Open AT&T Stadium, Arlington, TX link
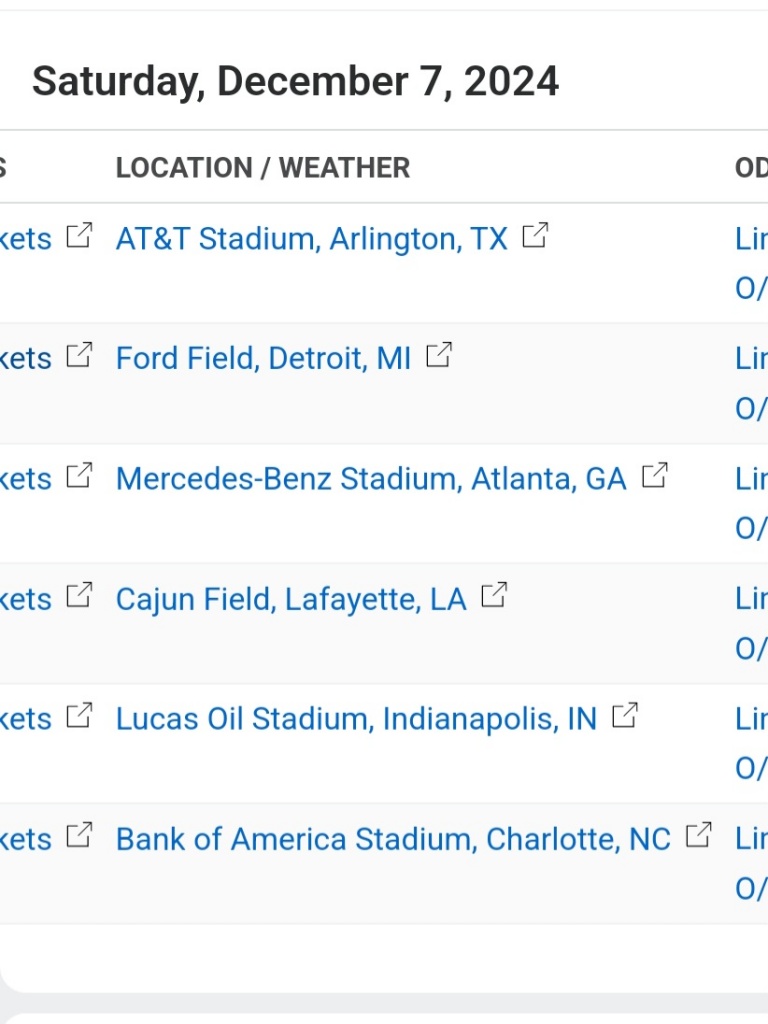The width and height of the screenshot is (768, 1024). pyautogui.click(x=311, y=239)
